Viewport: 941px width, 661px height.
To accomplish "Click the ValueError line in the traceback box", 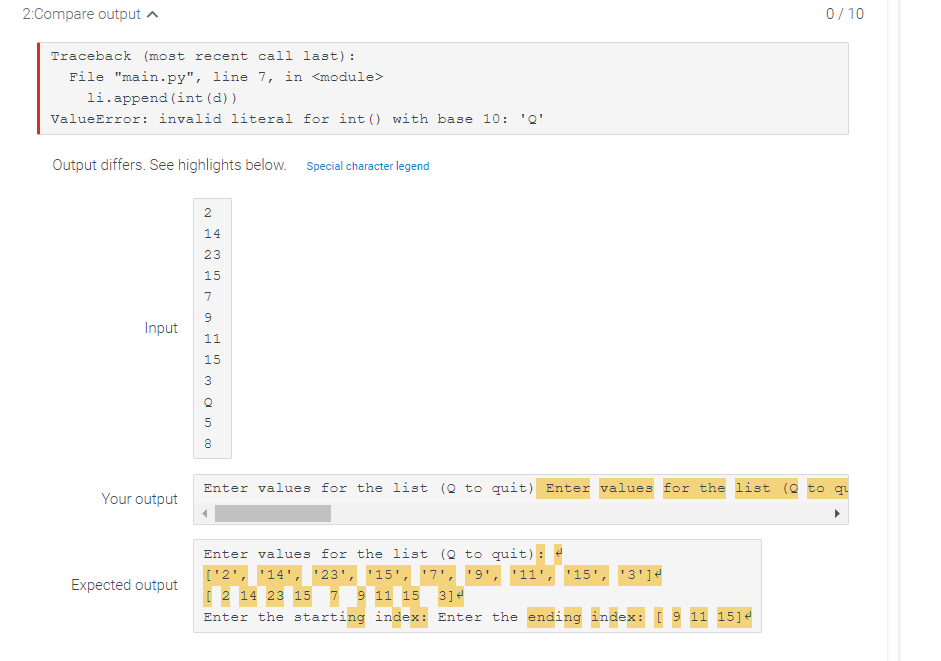I will (x=295, y=118).
